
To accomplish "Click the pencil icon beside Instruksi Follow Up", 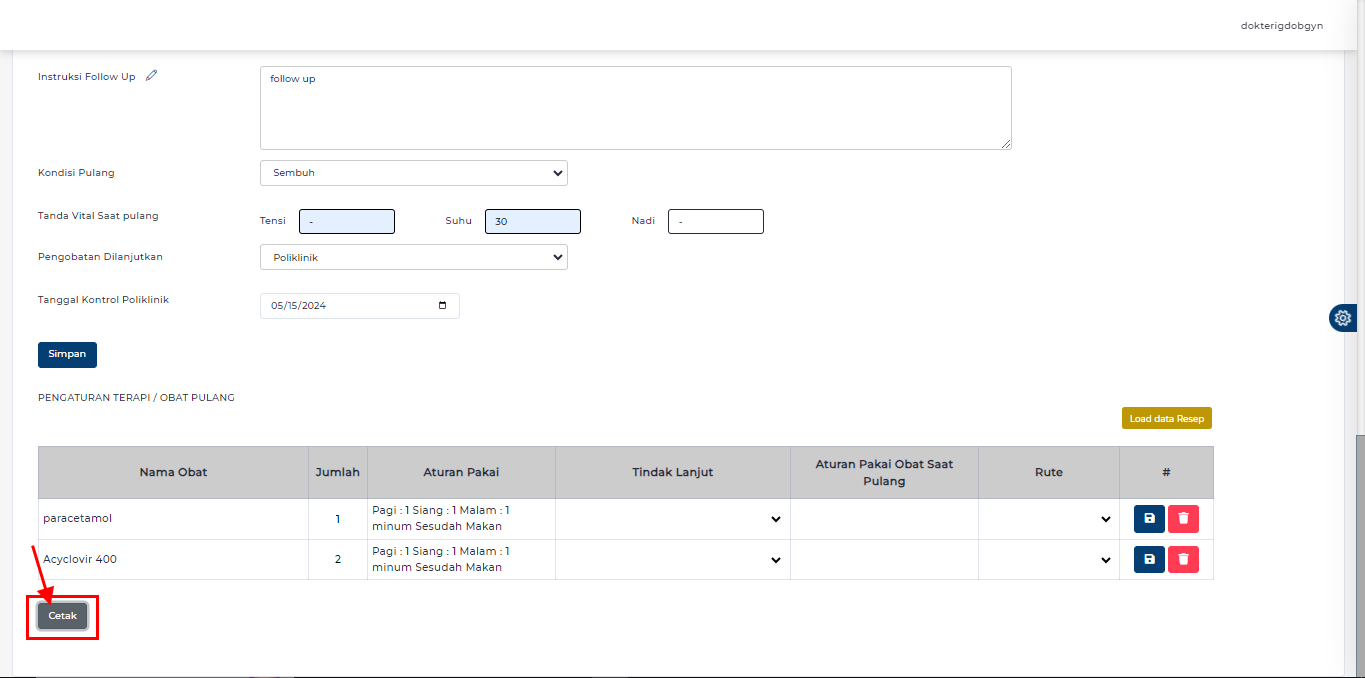I will tap(152, 76).
